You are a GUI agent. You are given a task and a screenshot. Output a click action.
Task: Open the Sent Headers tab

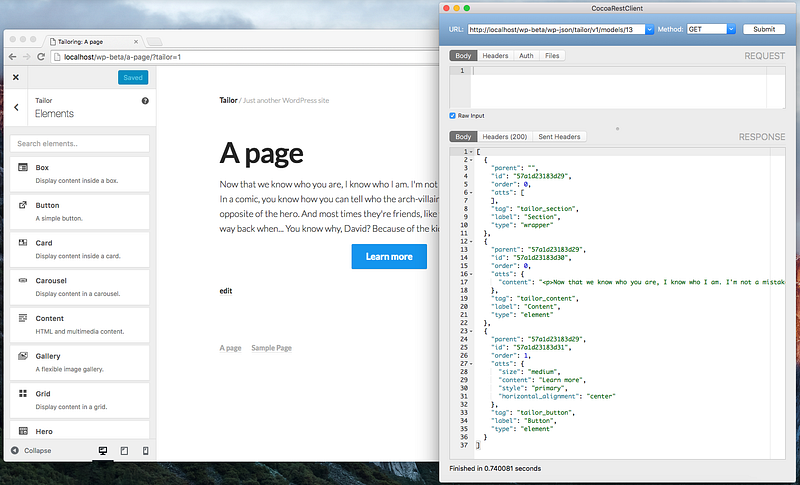pyautogui.click(x=559, y=137)
